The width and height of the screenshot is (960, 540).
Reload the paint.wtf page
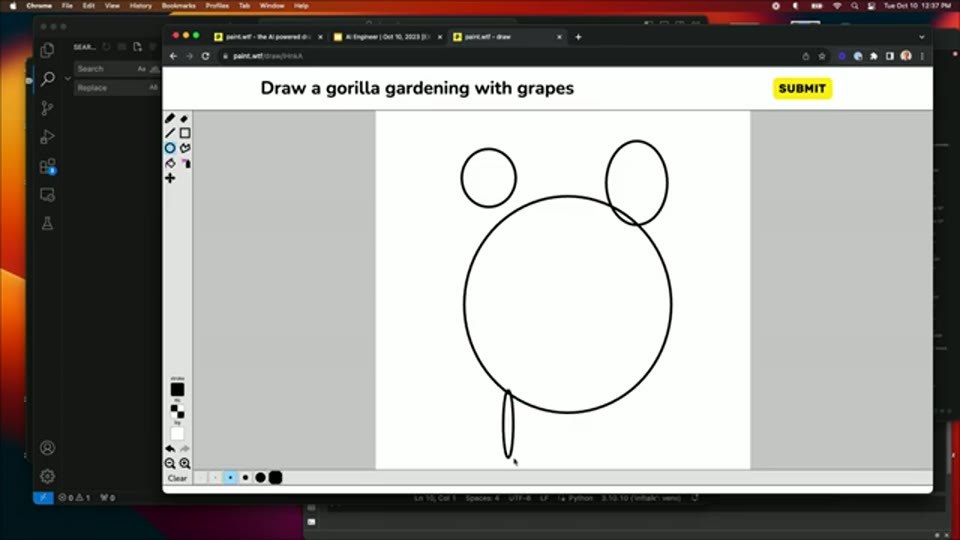(x=206, y=56)
